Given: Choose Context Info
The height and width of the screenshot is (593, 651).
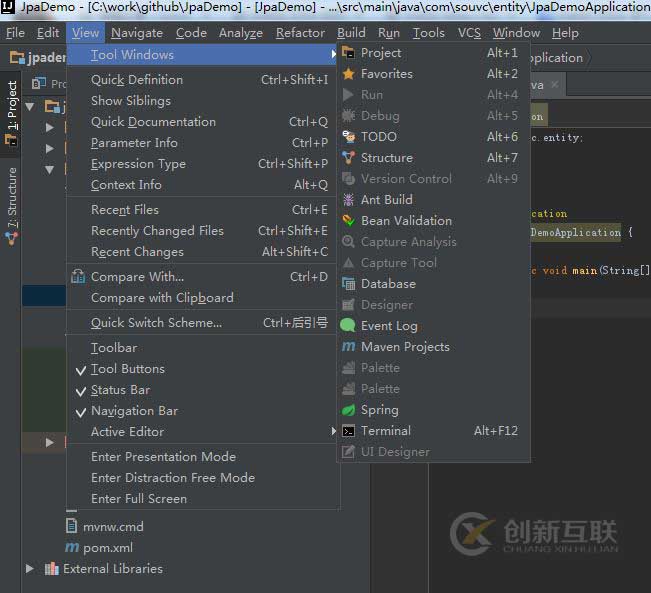Looking at the screenshot, I should coord(203,185).
